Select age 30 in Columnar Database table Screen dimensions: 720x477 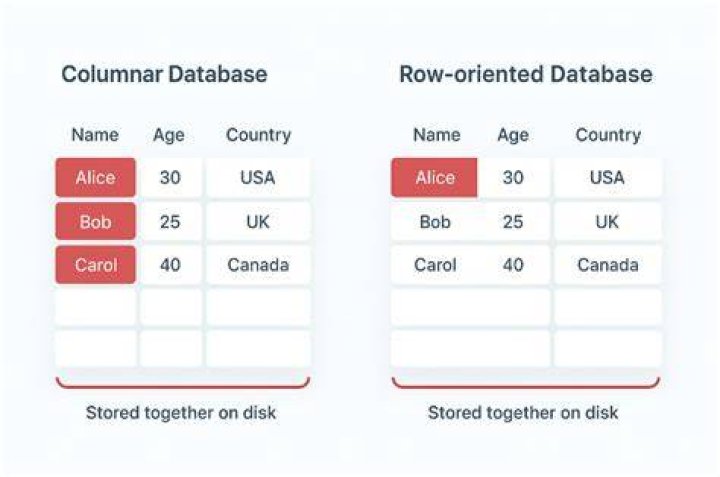170,177
